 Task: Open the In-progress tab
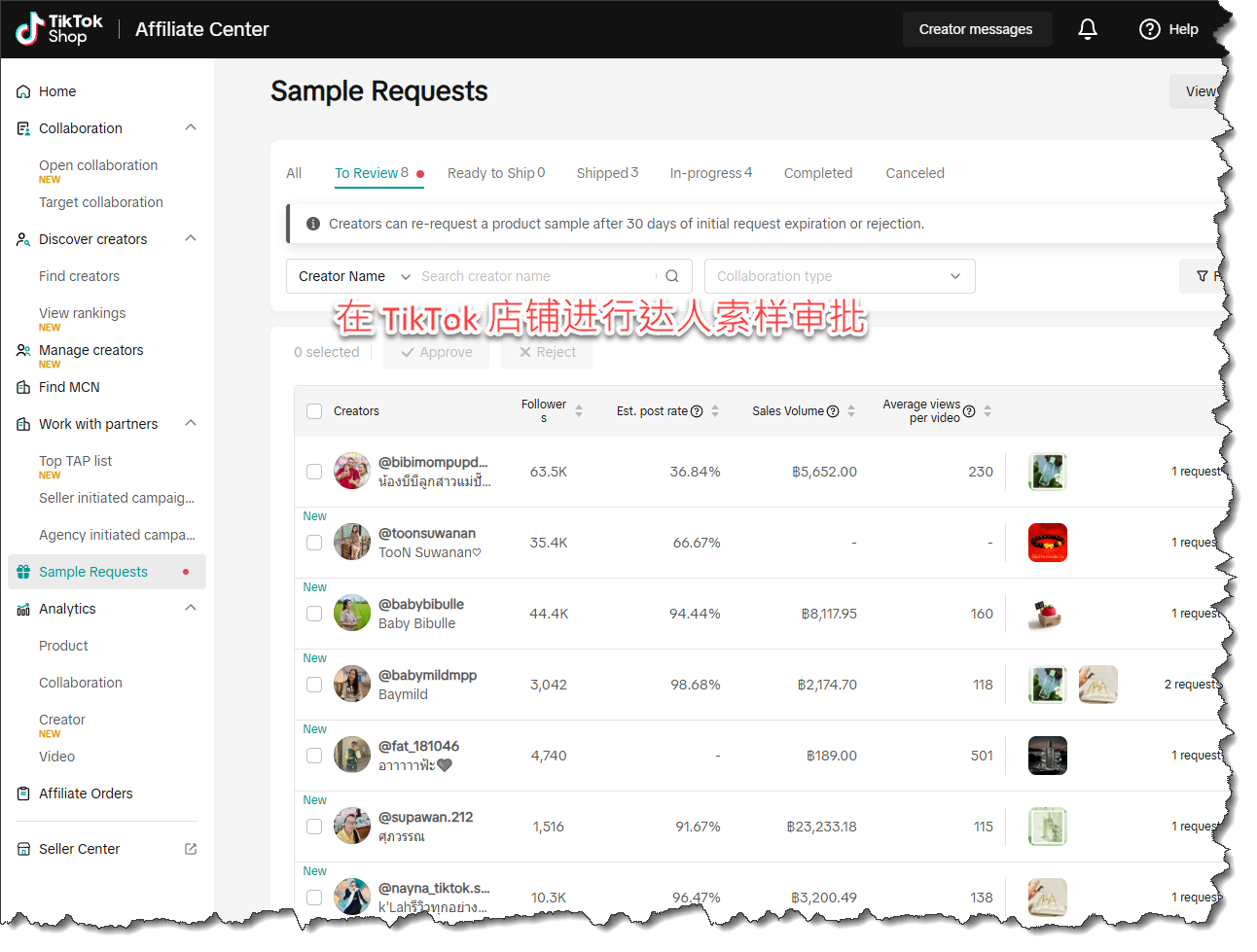[710, 173]
